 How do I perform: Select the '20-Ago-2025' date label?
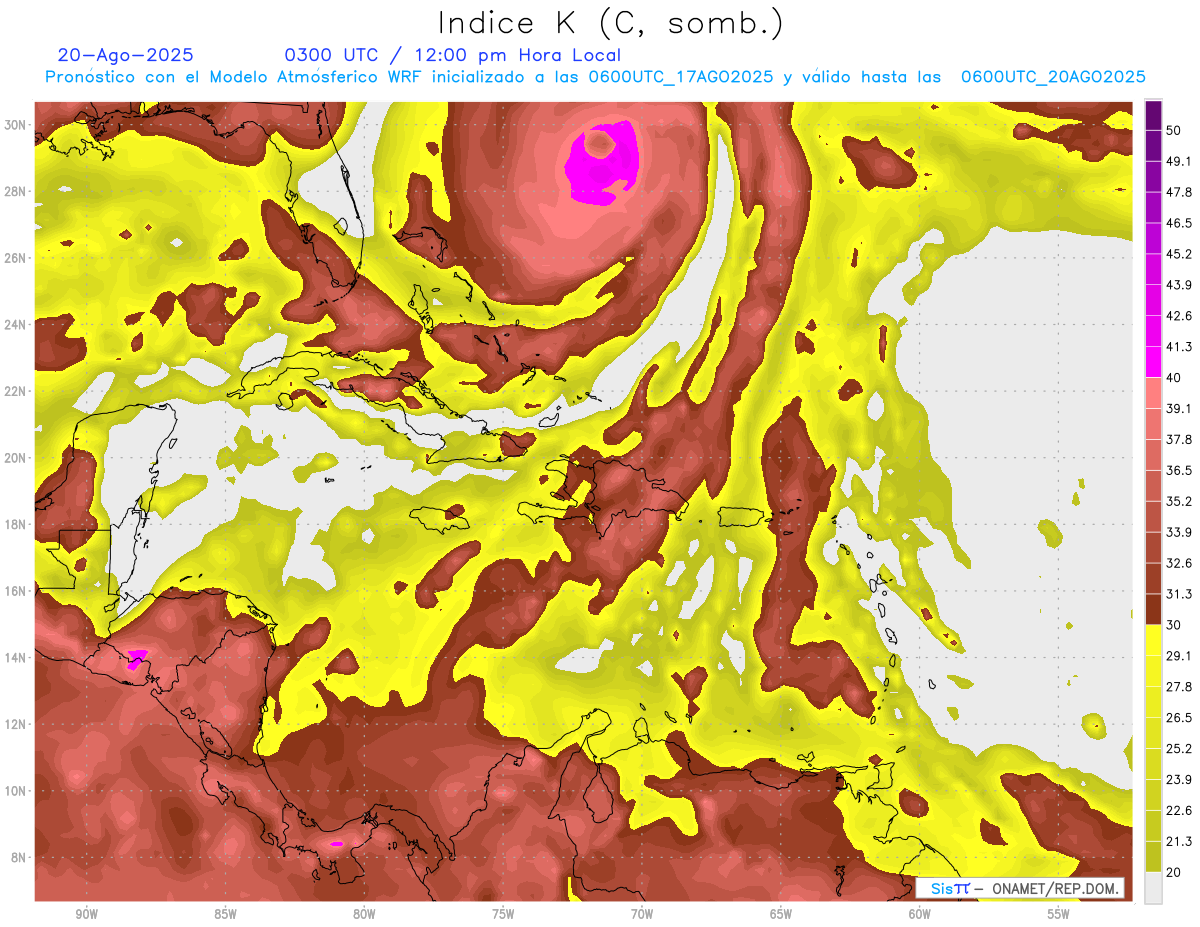[x=125, y=55]
